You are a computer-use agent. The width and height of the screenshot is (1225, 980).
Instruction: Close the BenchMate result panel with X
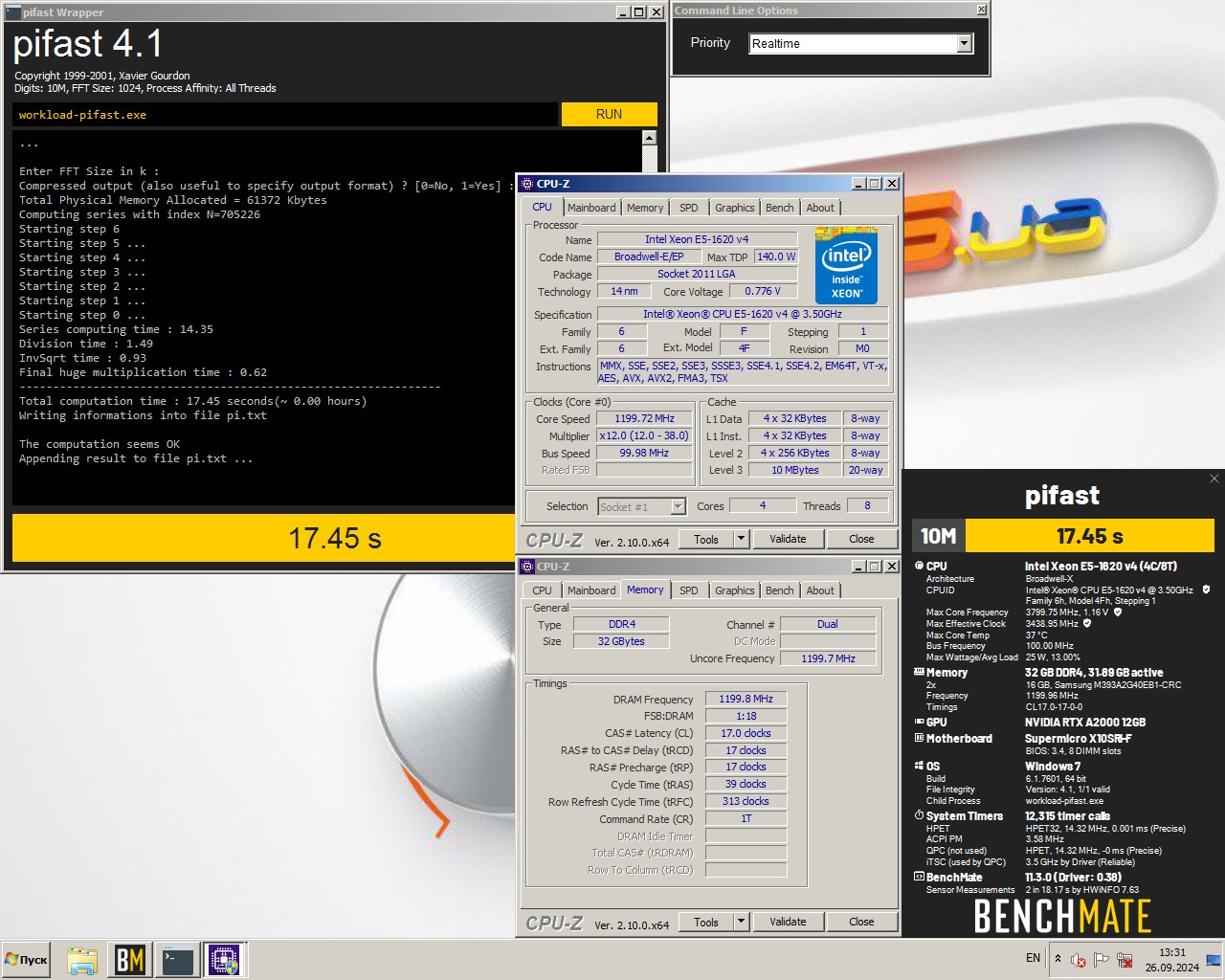1214,479
